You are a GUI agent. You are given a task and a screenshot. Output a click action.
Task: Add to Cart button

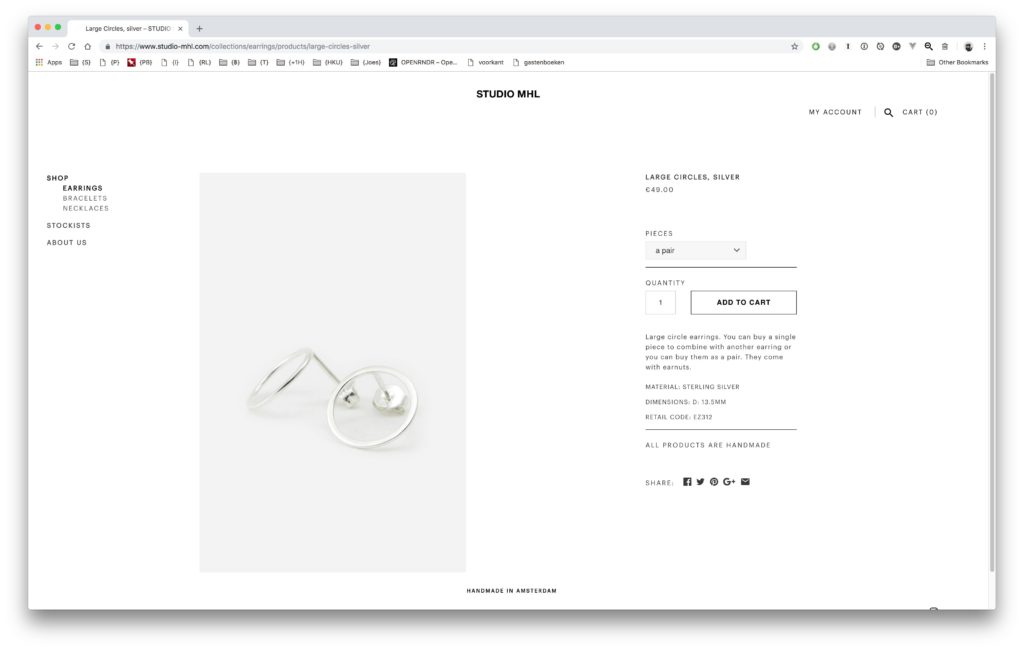pos(743,302)
